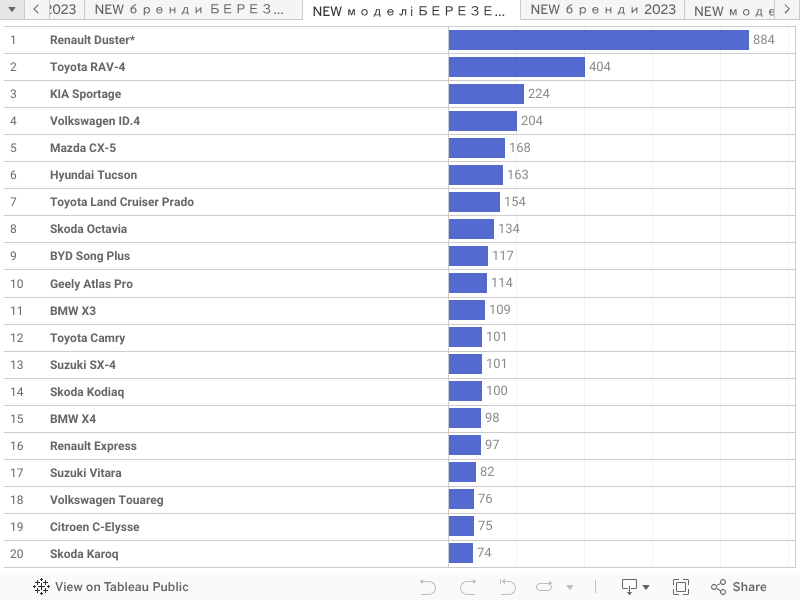The height and width of the screenshot is (600, 800).
Task: Select the KIA Sportage row label
Action: coord(86,94)
